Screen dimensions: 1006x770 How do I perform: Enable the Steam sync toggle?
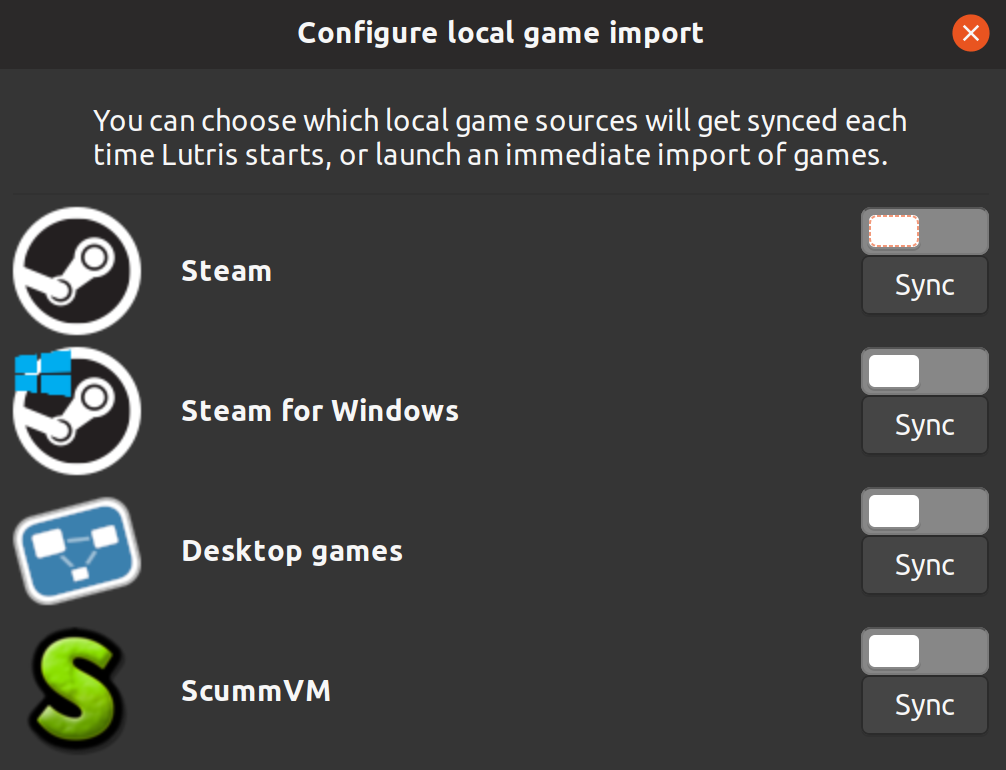click(923, 231)
